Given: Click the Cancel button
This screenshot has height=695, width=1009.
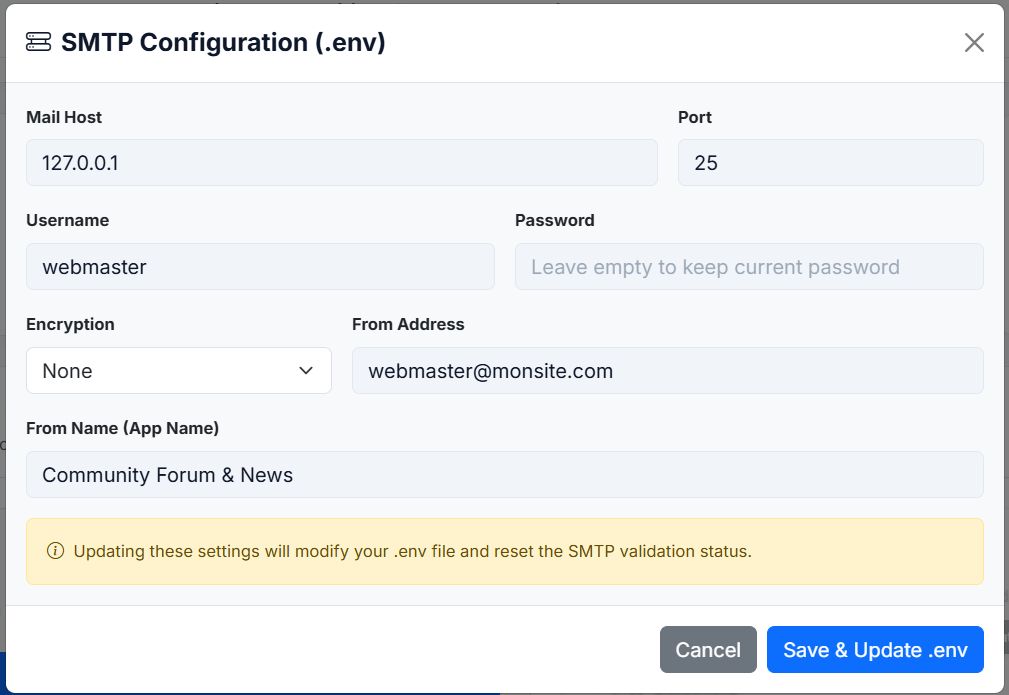Looking at the screenshot, I should [x=707, y=649].
